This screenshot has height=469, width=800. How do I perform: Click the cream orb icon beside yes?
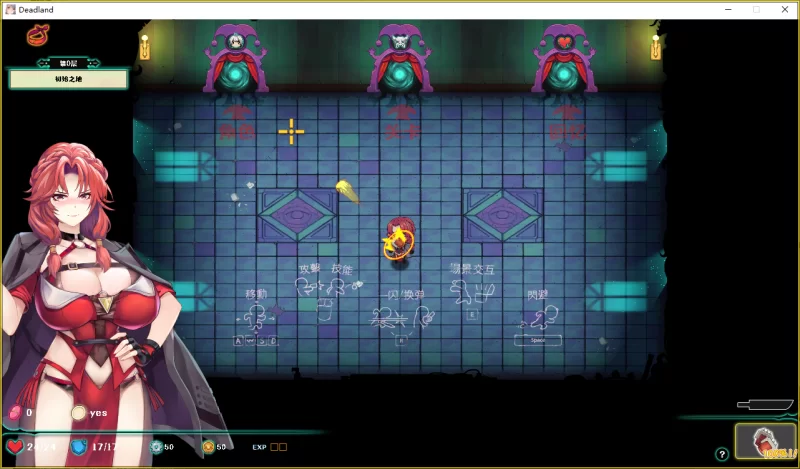coord(79,413)
